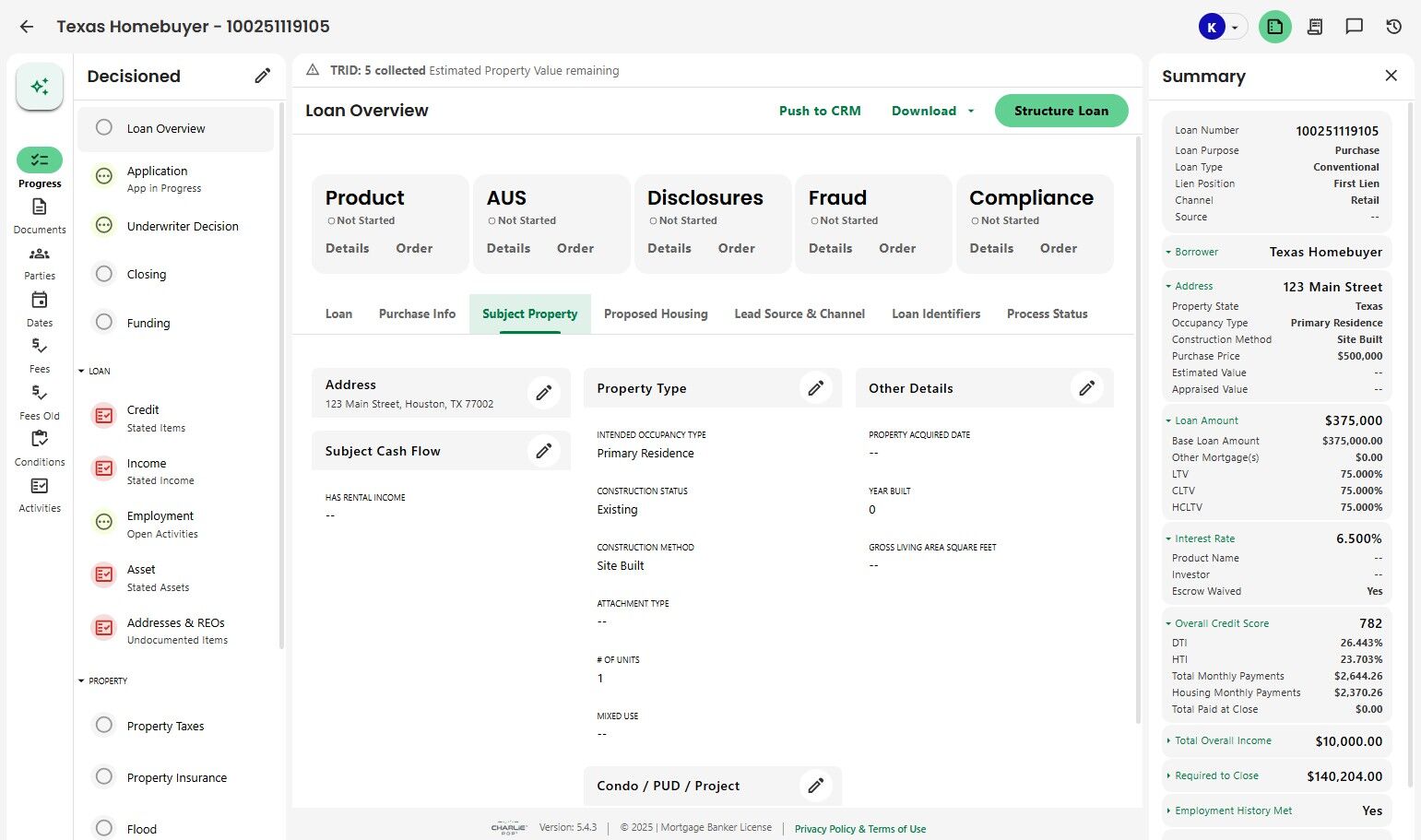The width and height of the screenshot is (1421, 840).
Task: Switch to the Proposed Housing tab
Action: point(656,314)
